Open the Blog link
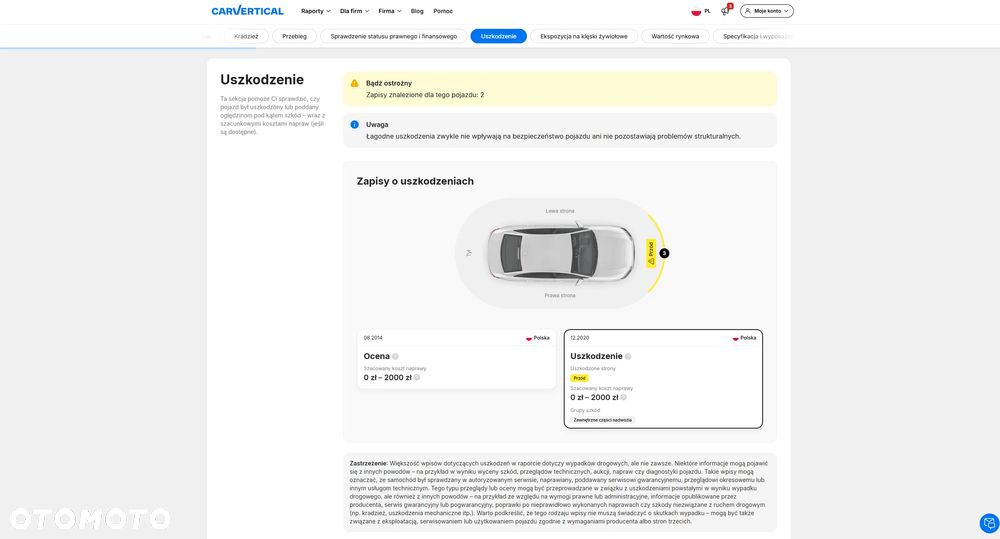Image resolution: width=1000 pixels, height=539 pixels. 417,11
